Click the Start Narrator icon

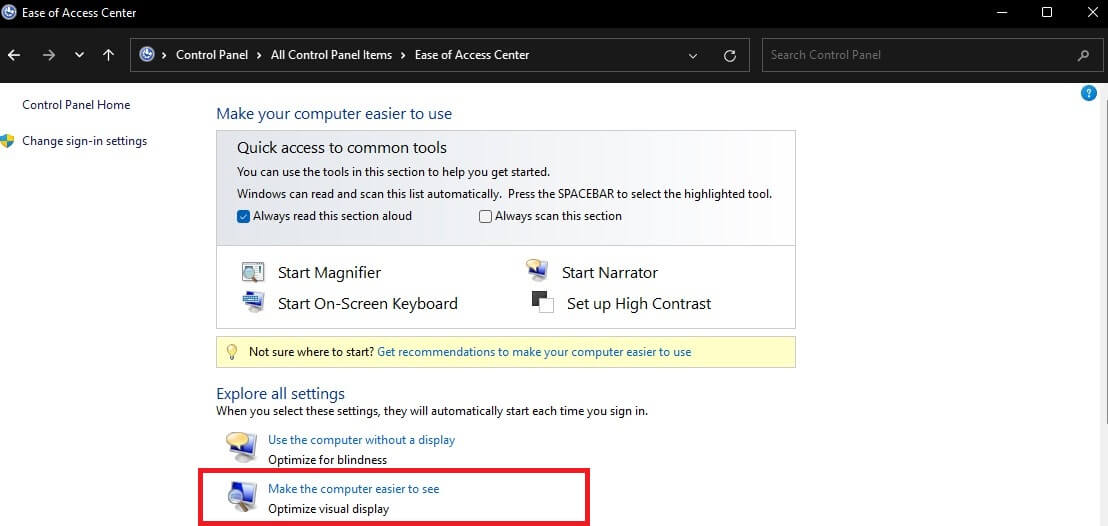537,270
